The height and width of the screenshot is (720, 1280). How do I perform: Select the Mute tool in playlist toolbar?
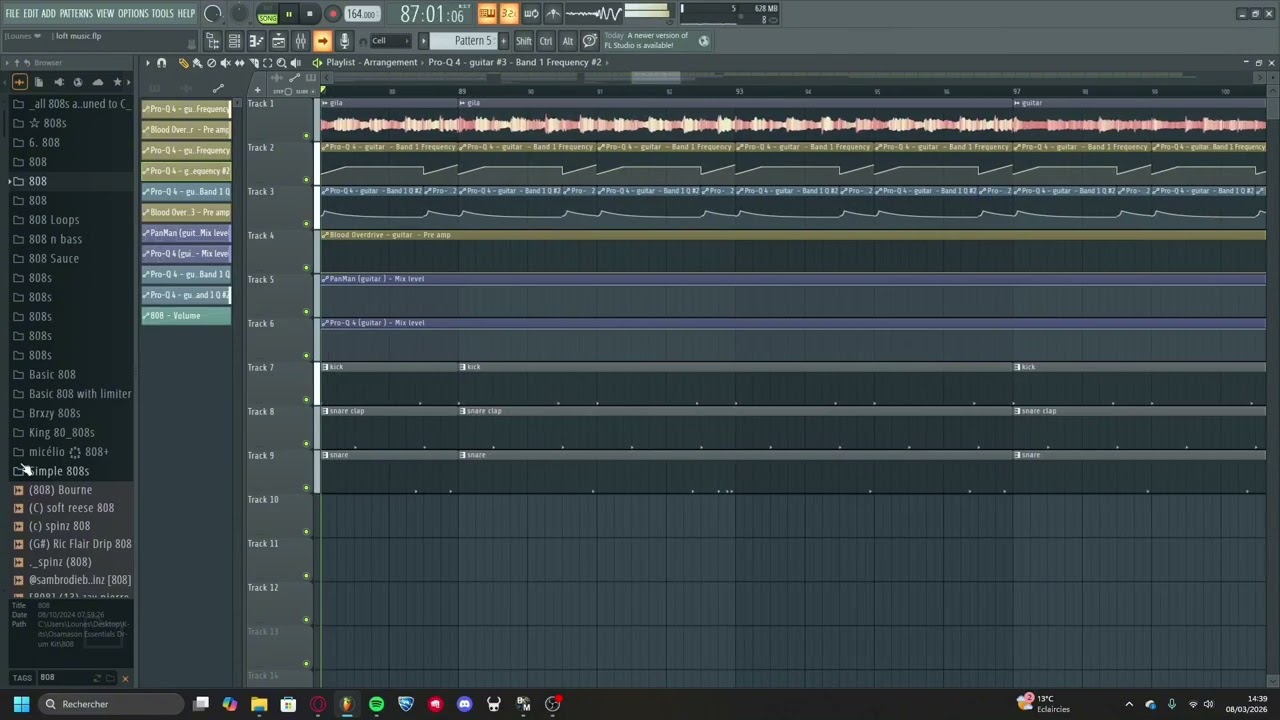click(x=225, y=63)
